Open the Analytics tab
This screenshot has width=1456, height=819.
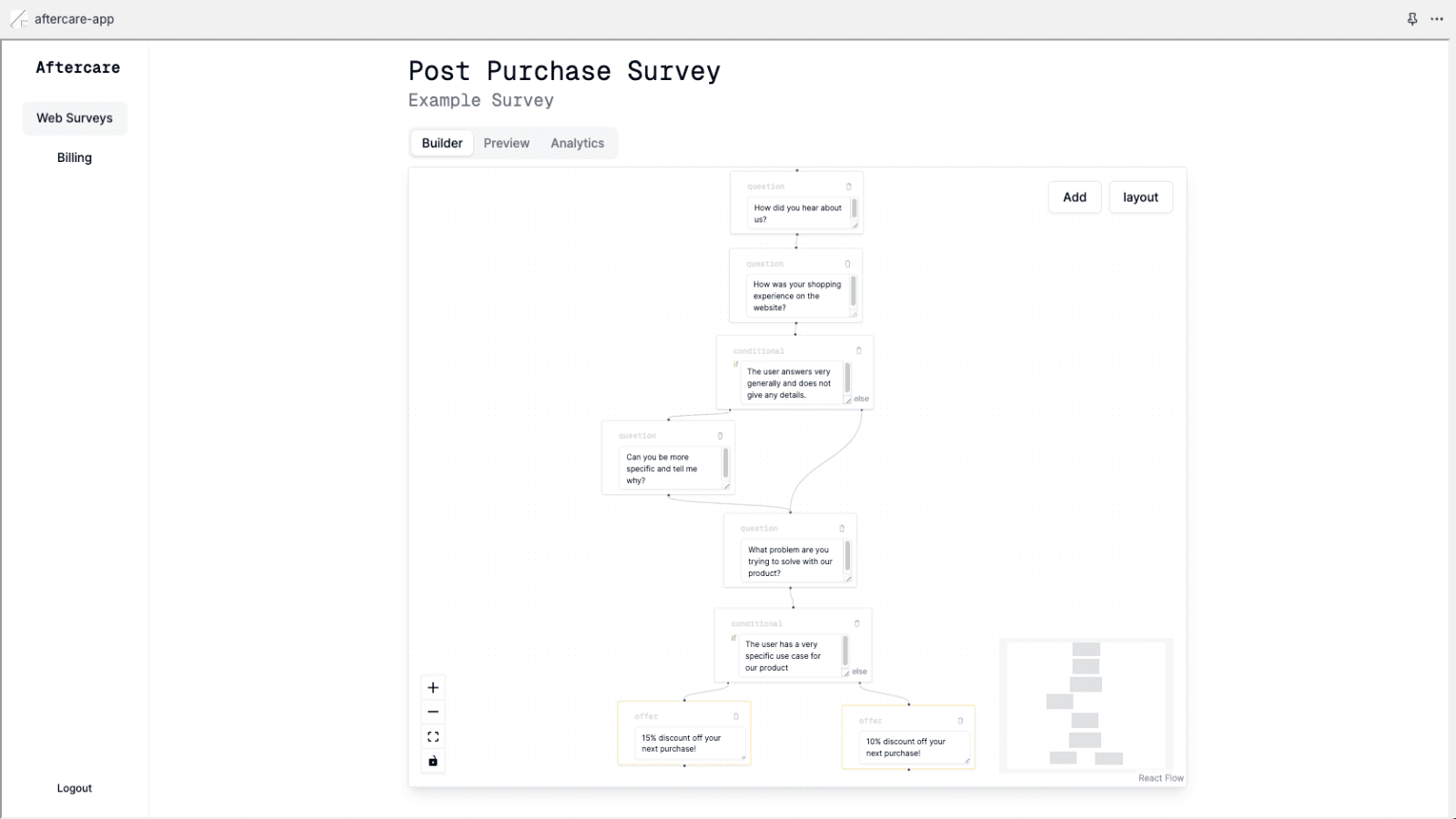(x=577, y=143)
